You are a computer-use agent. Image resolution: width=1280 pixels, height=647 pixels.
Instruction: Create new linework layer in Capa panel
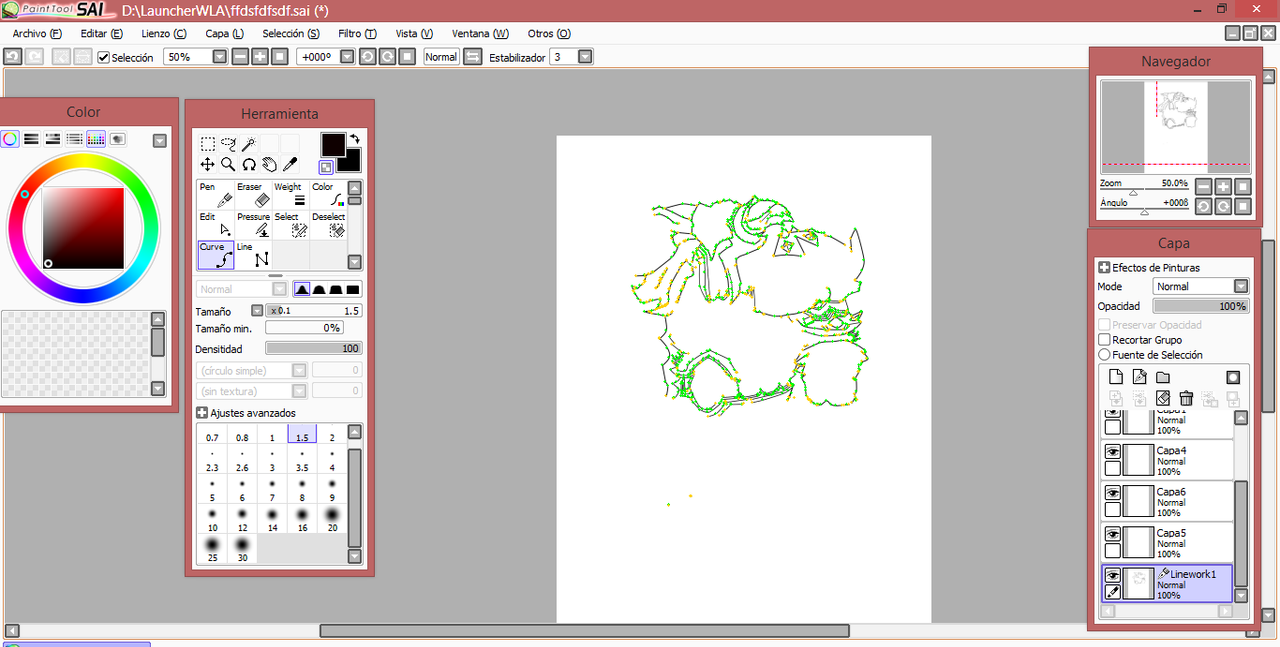(1139, 377)
